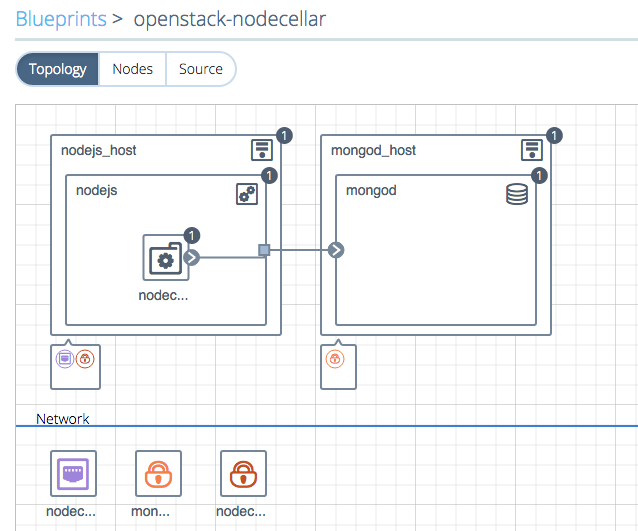638x531 pixels.
Task: Click the Network section label
Action: point(62,419)
